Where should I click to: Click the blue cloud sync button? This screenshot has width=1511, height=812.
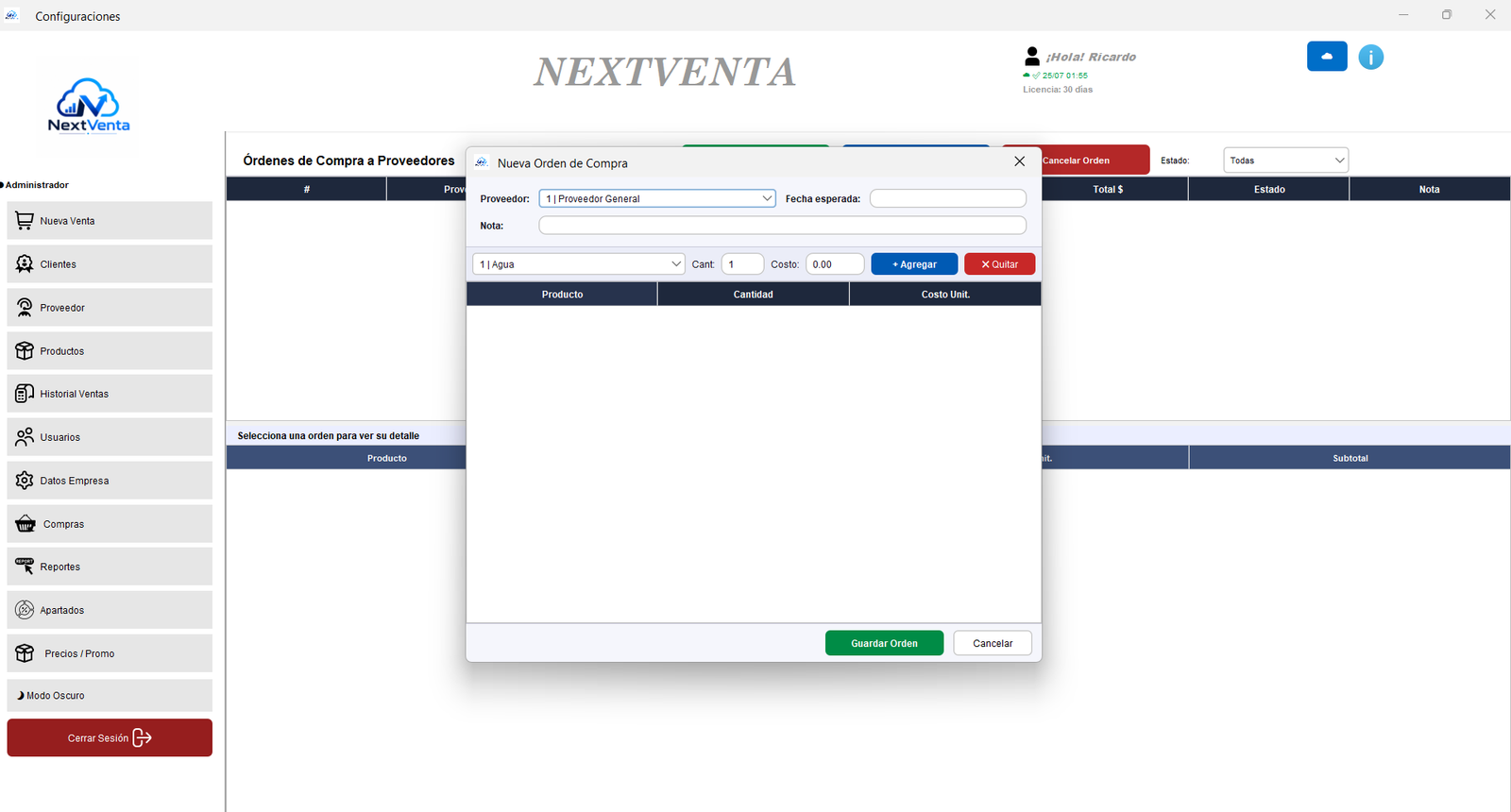tap(1327, 57)
